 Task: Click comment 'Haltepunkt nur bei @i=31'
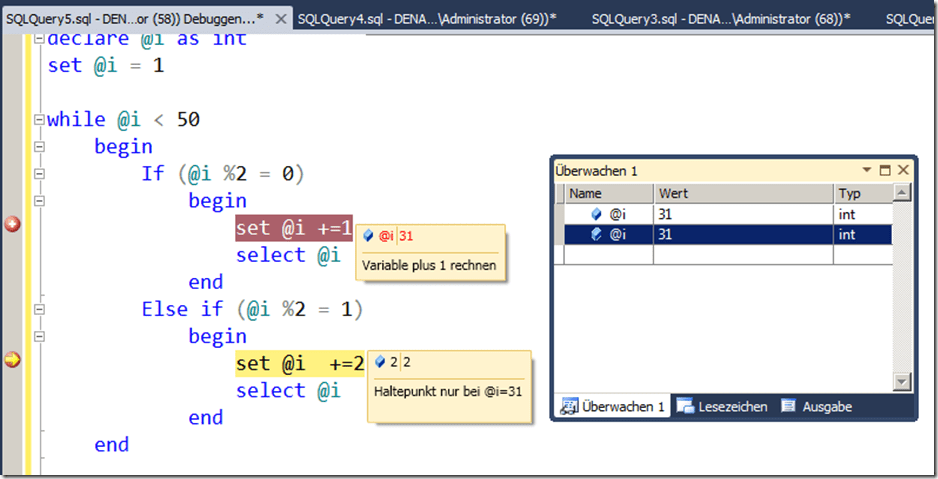pos(448,392)
